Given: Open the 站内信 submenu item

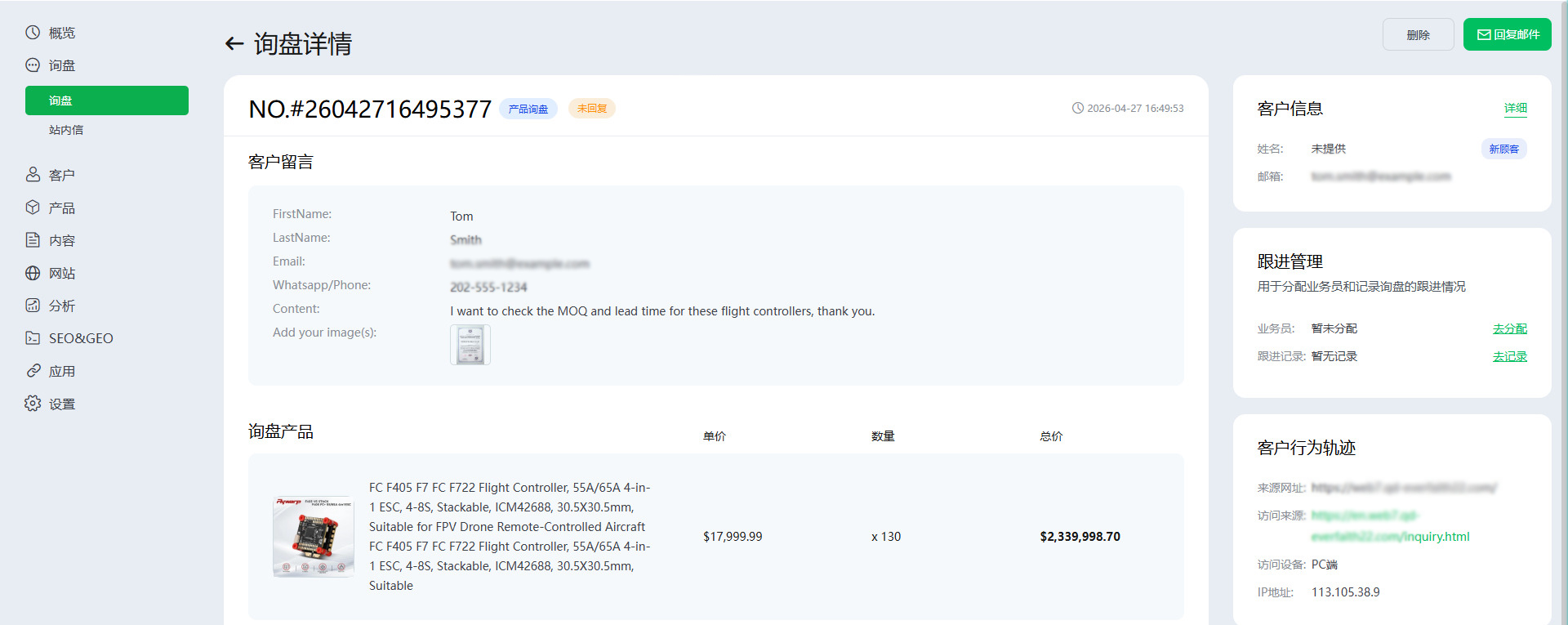Looking at the screenshot, I should tap(66, 130).
